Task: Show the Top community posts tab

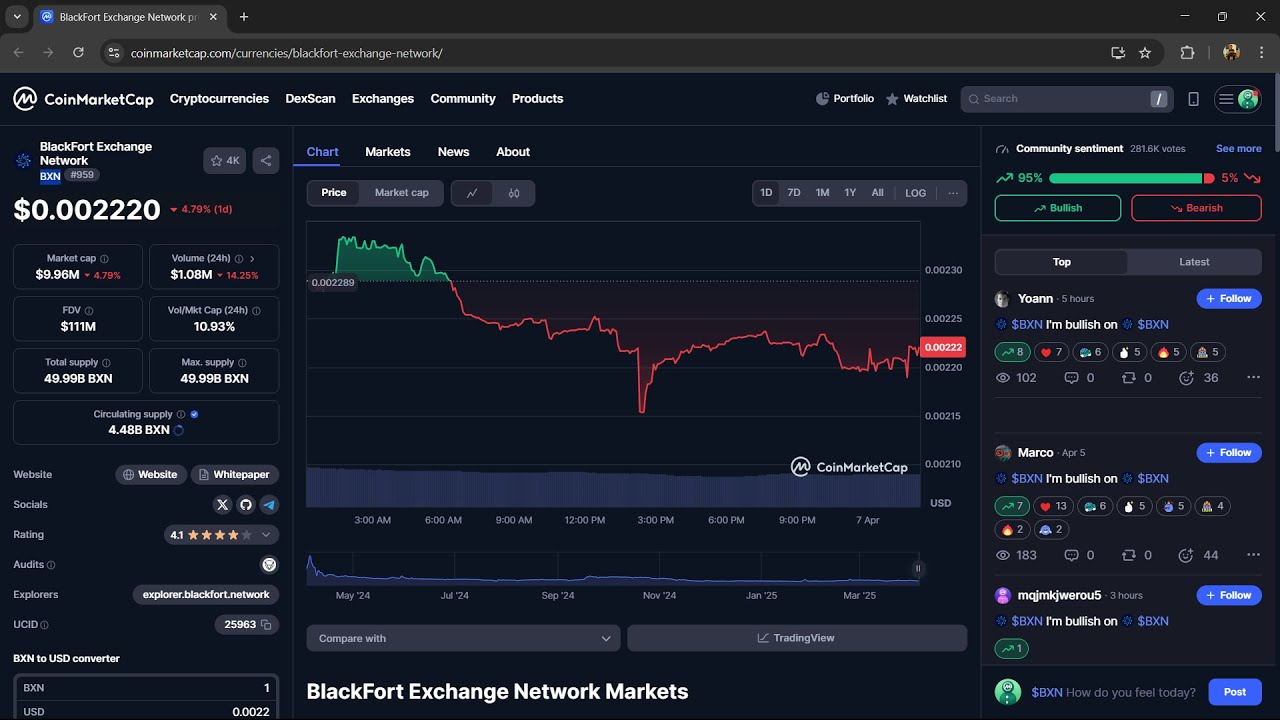Action: (1062, 262)
